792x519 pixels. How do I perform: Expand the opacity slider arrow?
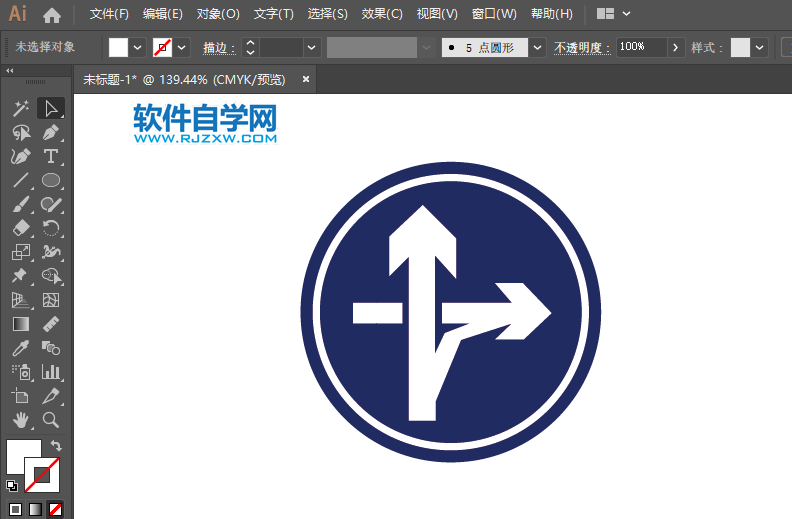coord(675,48)
